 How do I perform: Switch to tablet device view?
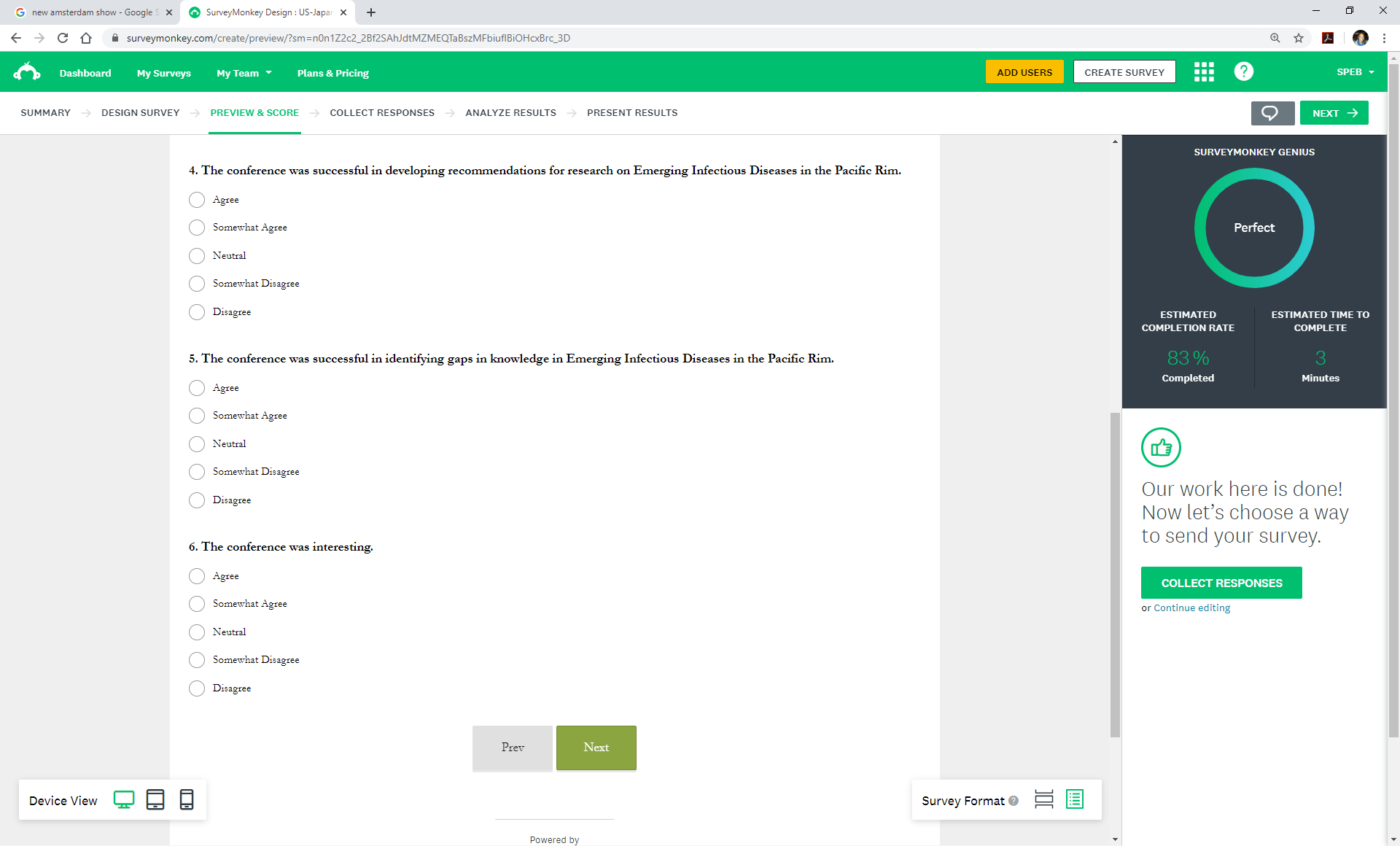(155, 800)
